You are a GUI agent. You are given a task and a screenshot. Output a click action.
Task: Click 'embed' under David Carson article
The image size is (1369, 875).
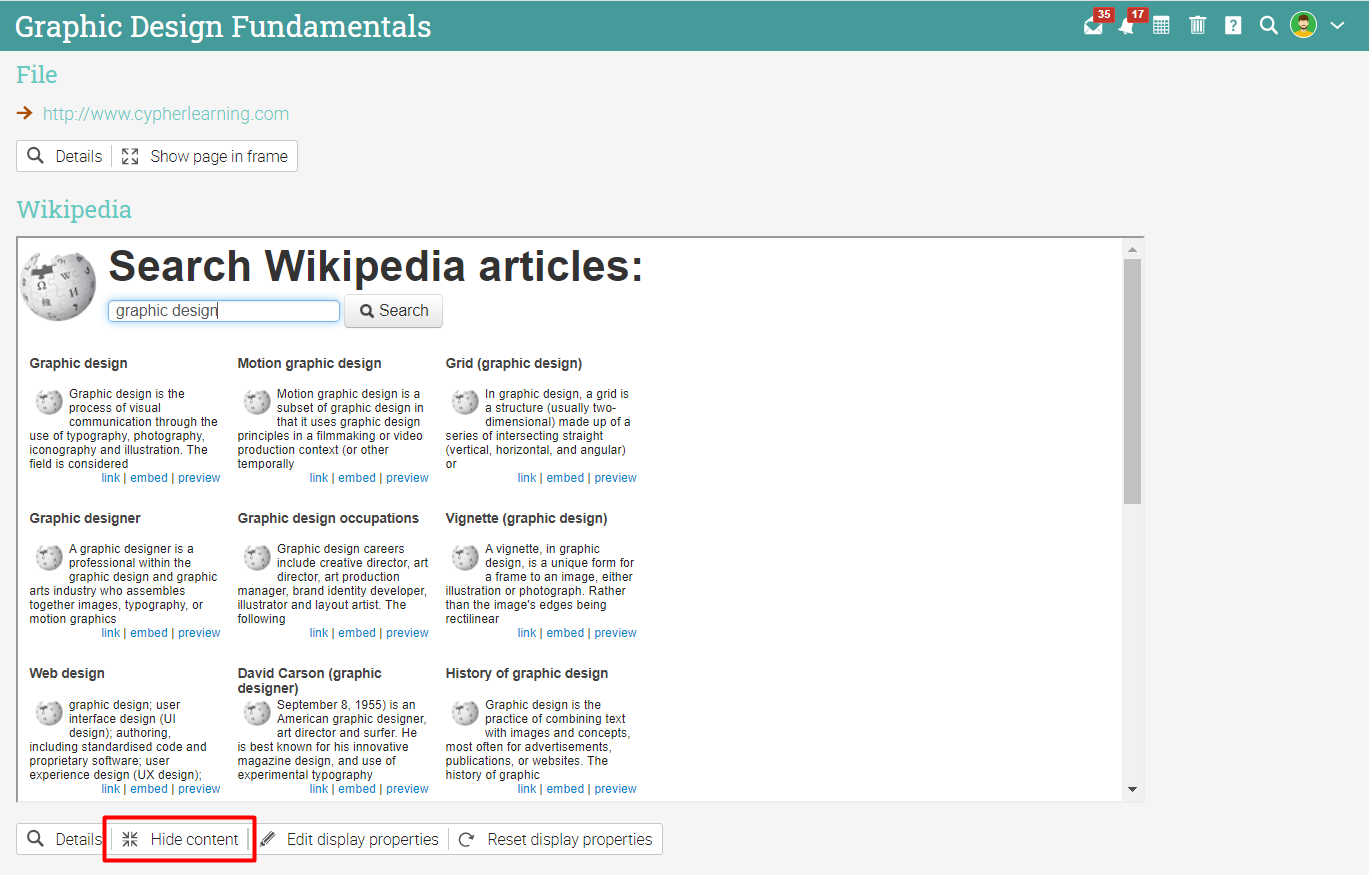tap(357, 789)
